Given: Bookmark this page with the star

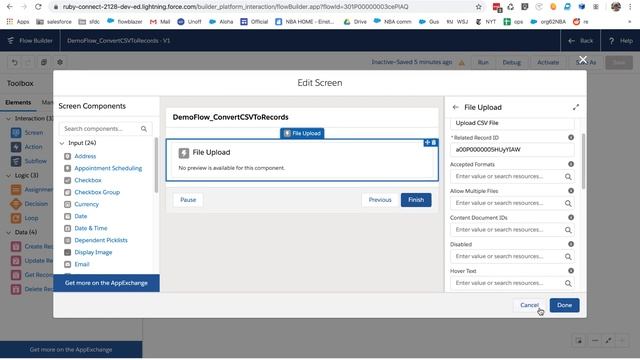Looking at the screenshot, I should coord(478,7).
